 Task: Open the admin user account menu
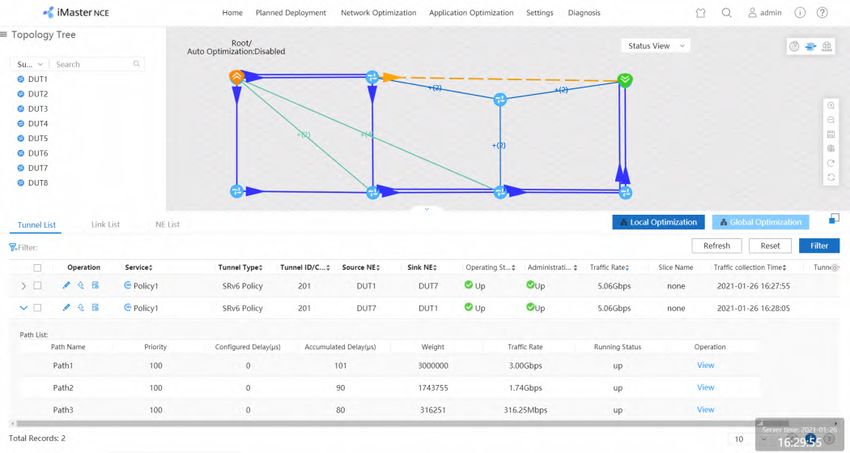[765, 12]
